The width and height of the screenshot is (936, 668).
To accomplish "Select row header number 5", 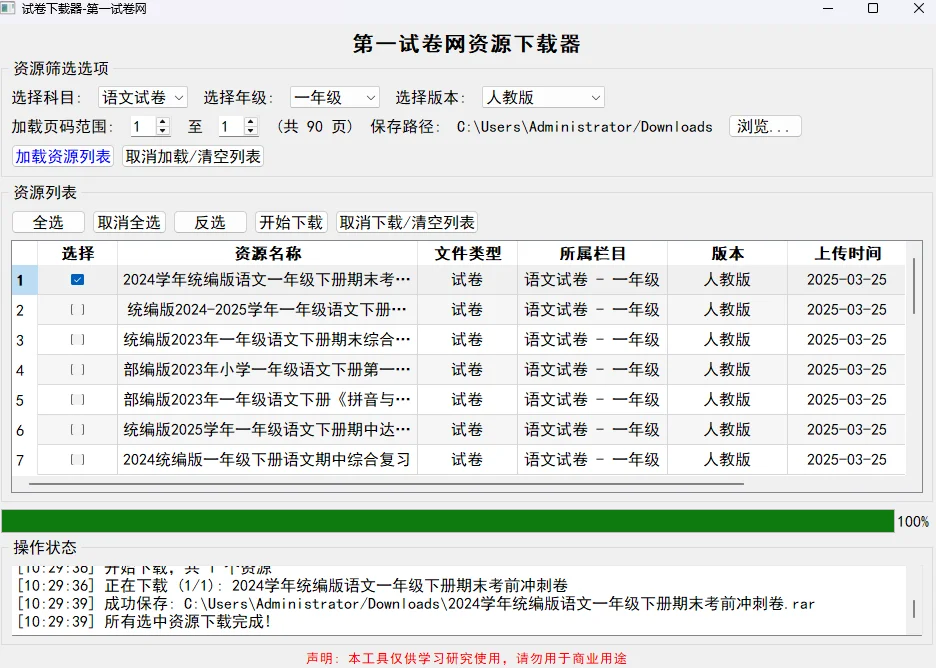I will (25, 400).
